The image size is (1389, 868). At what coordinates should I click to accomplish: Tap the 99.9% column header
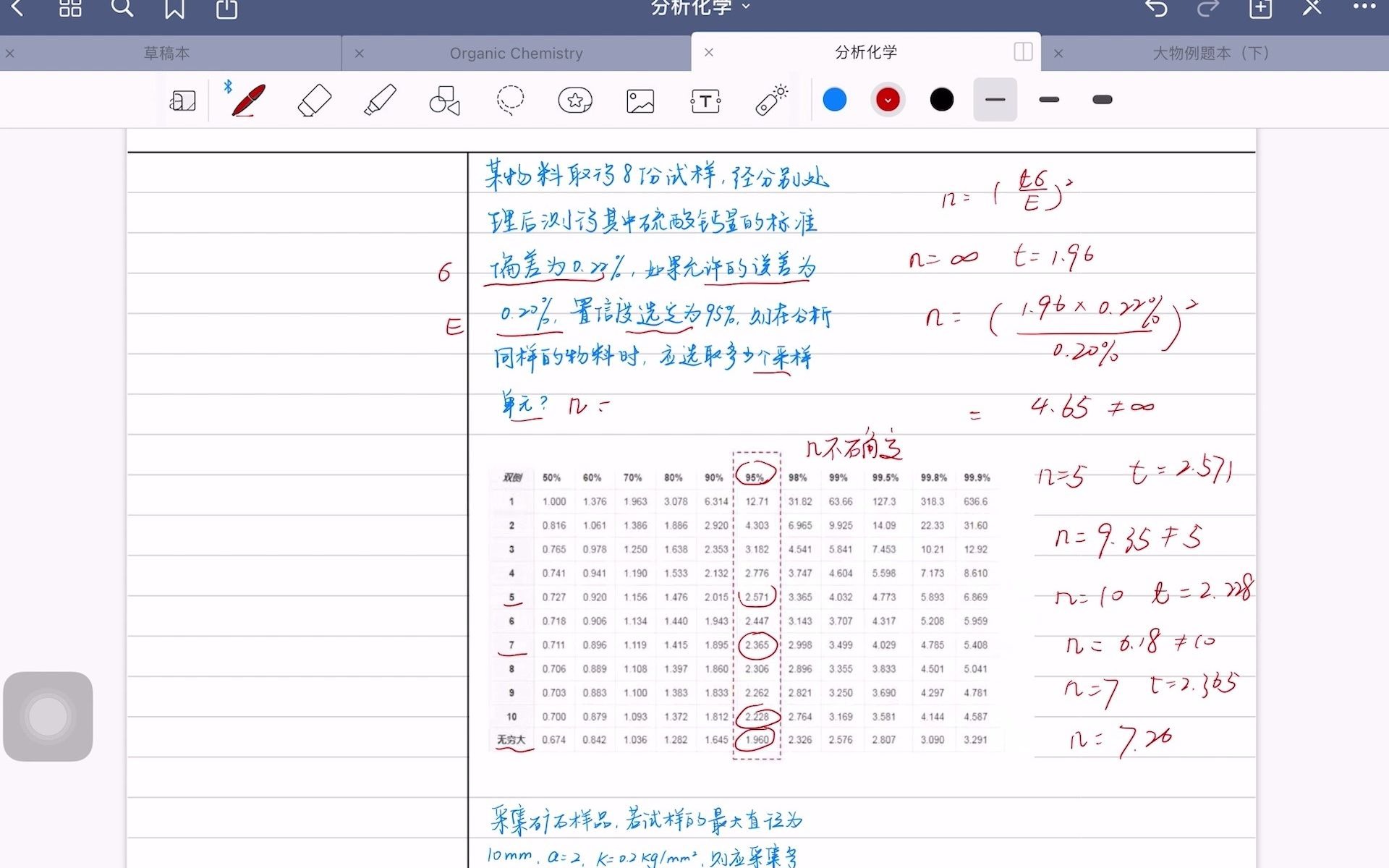coord(977,478)
